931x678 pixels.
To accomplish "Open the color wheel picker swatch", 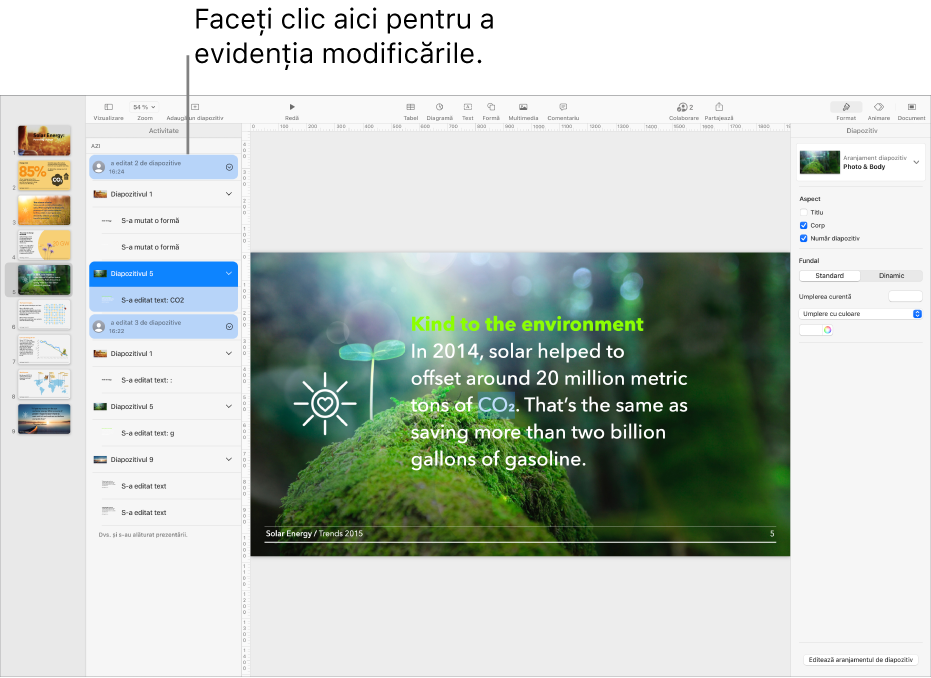I will tap(827, 330).
